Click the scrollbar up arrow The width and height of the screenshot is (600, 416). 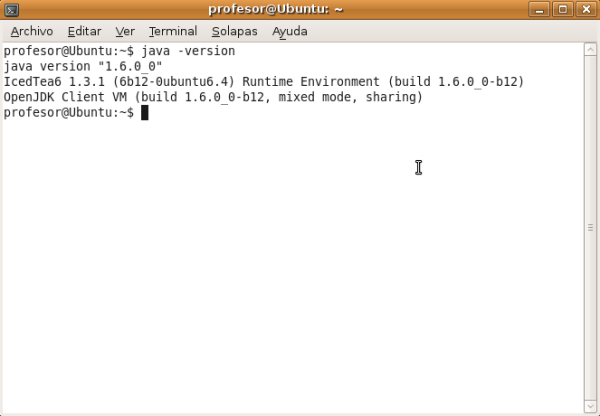pyautogui.click(x=590, y=49)
